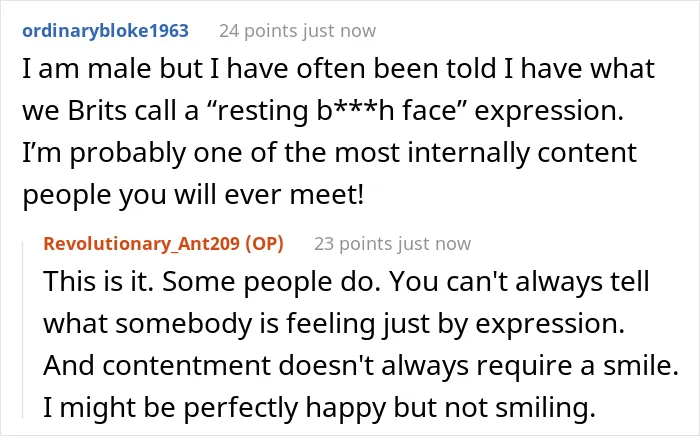Collapse the reply thread using the vertical line
Viewport: 700px width, 436px height.
(x=23, y=329)
